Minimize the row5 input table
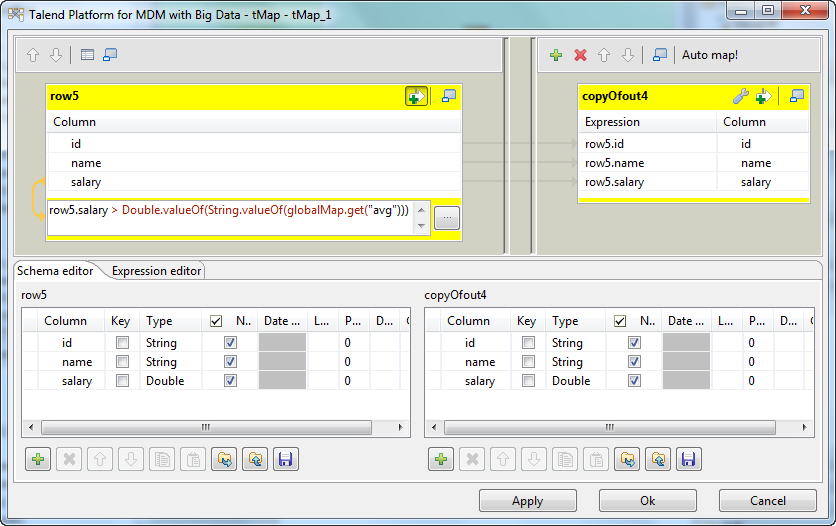 point(449,96)
